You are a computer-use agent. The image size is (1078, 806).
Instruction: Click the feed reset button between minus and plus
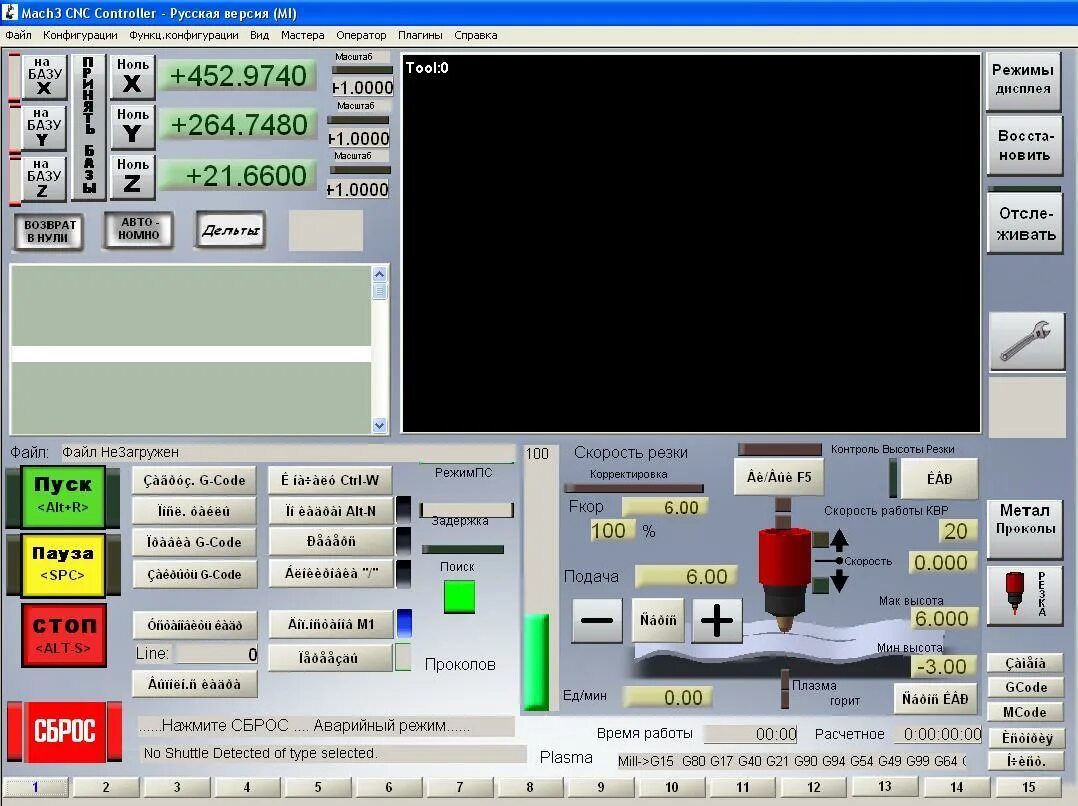(657, 620)
